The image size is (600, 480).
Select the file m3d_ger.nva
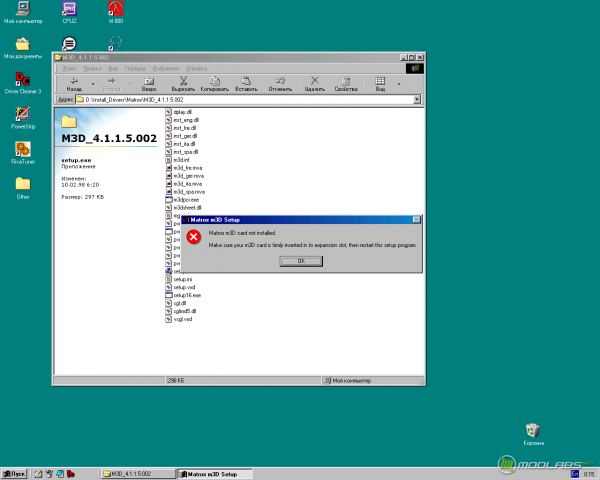(185, 176)
